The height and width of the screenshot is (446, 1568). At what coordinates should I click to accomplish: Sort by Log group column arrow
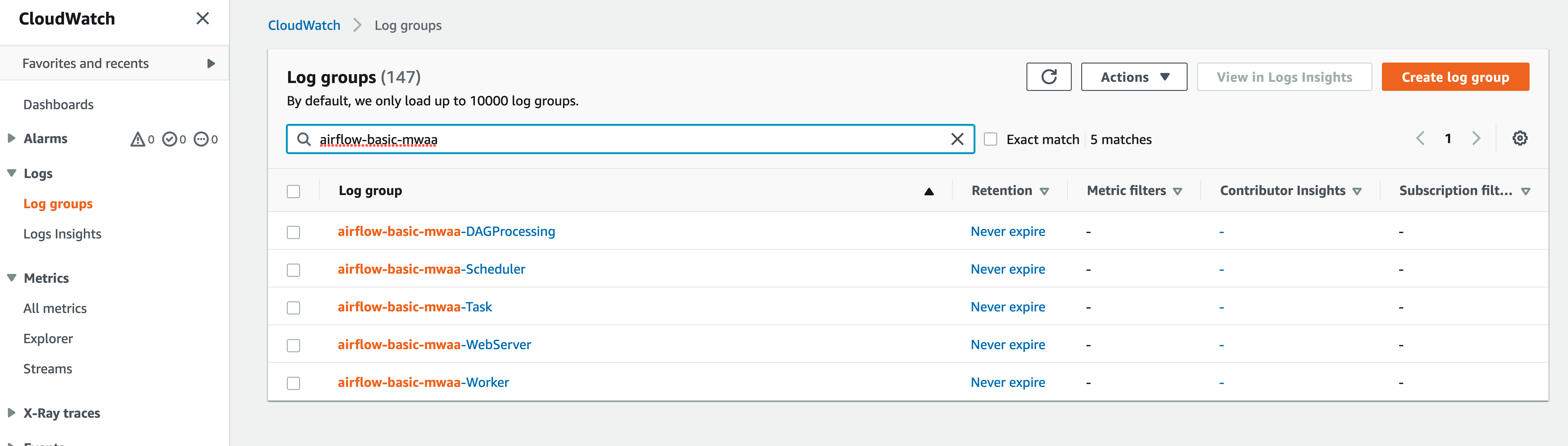tap(929, 191)
